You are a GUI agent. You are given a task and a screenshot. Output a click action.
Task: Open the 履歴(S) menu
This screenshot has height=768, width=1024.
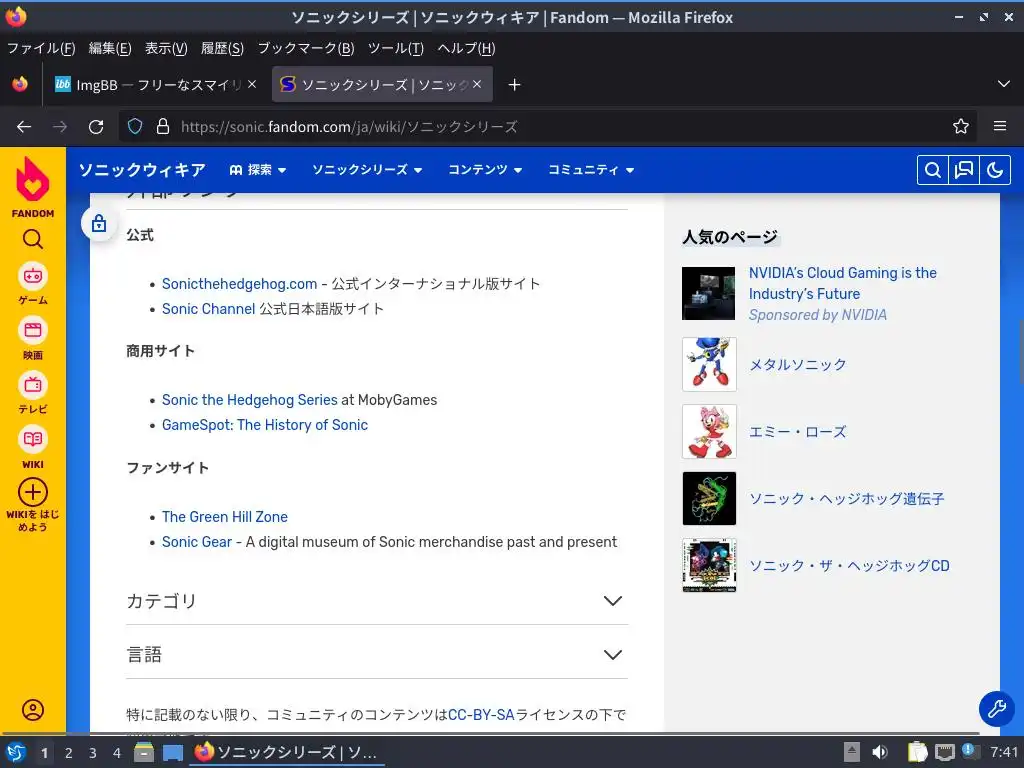pos(222,48)
